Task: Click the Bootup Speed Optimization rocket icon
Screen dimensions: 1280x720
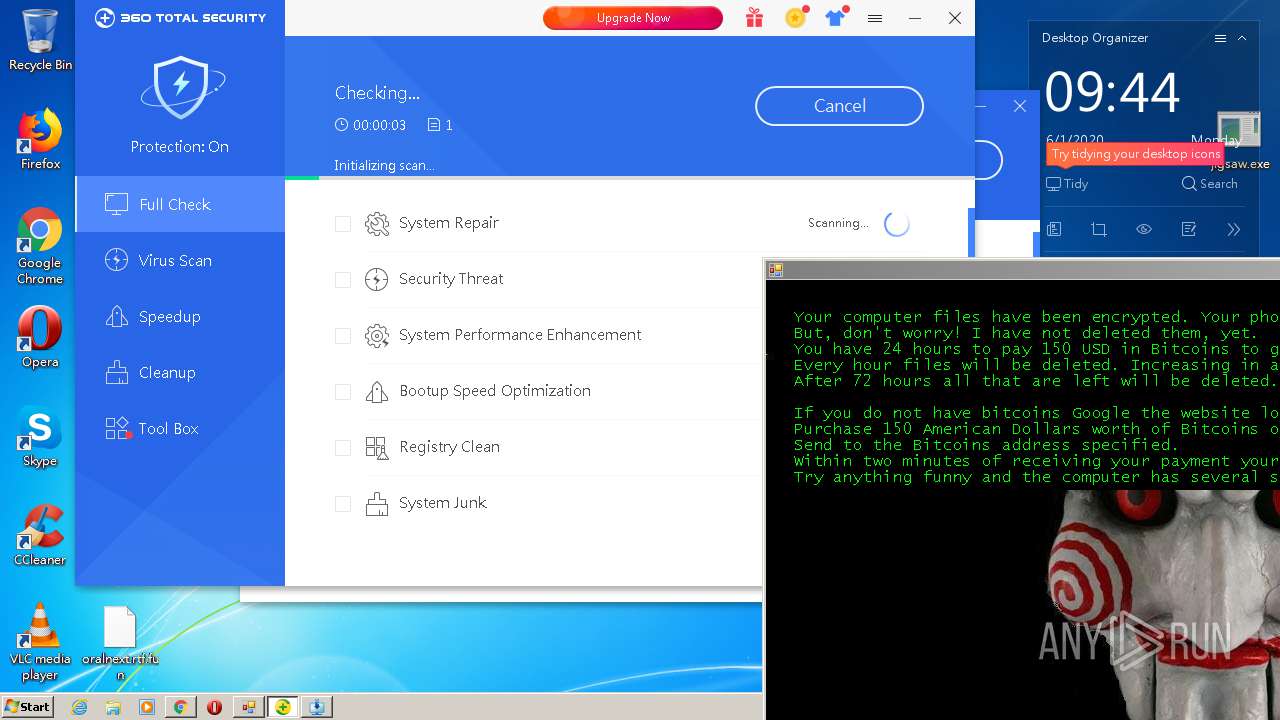Action: [377, 392]
